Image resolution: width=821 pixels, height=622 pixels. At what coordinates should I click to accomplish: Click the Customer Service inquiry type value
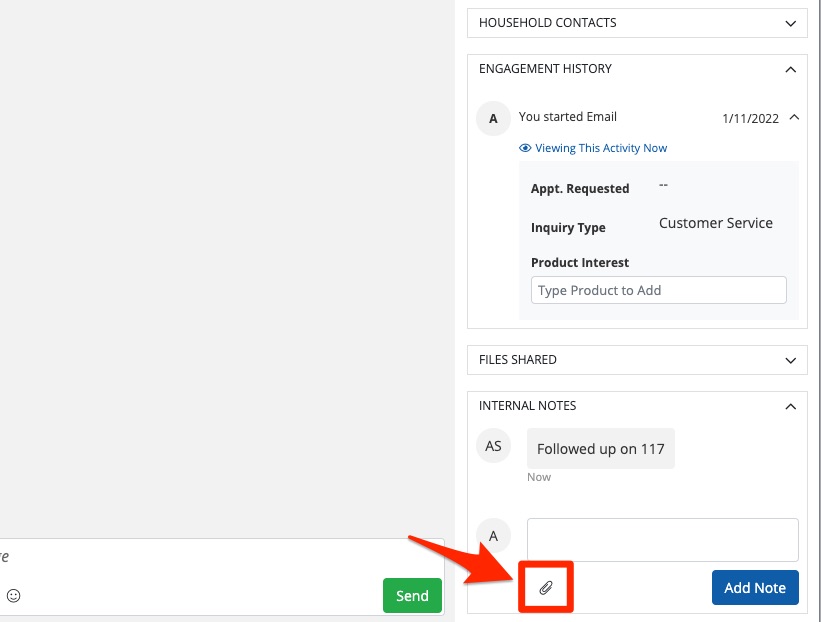715,223
